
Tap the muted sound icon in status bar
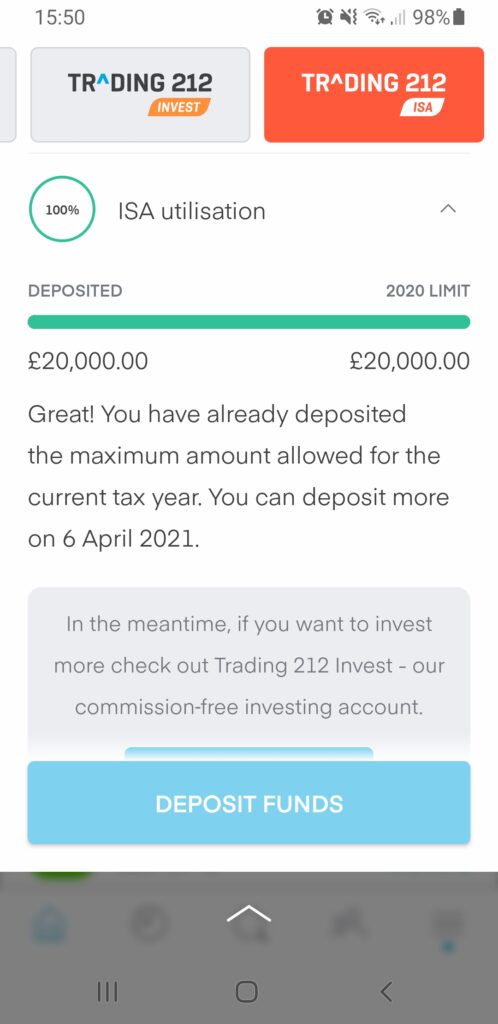[349, 18]
